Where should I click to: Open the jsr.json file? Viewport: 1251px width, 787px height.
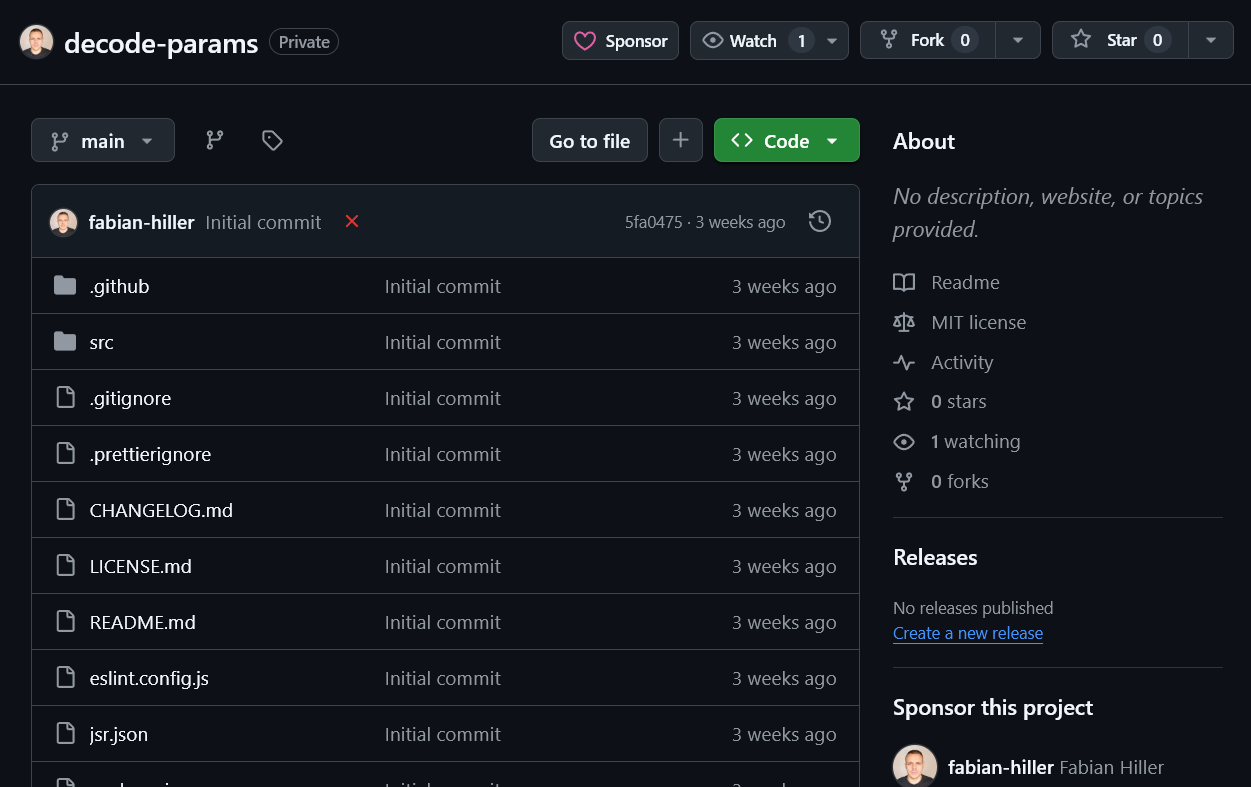(118, 734)
